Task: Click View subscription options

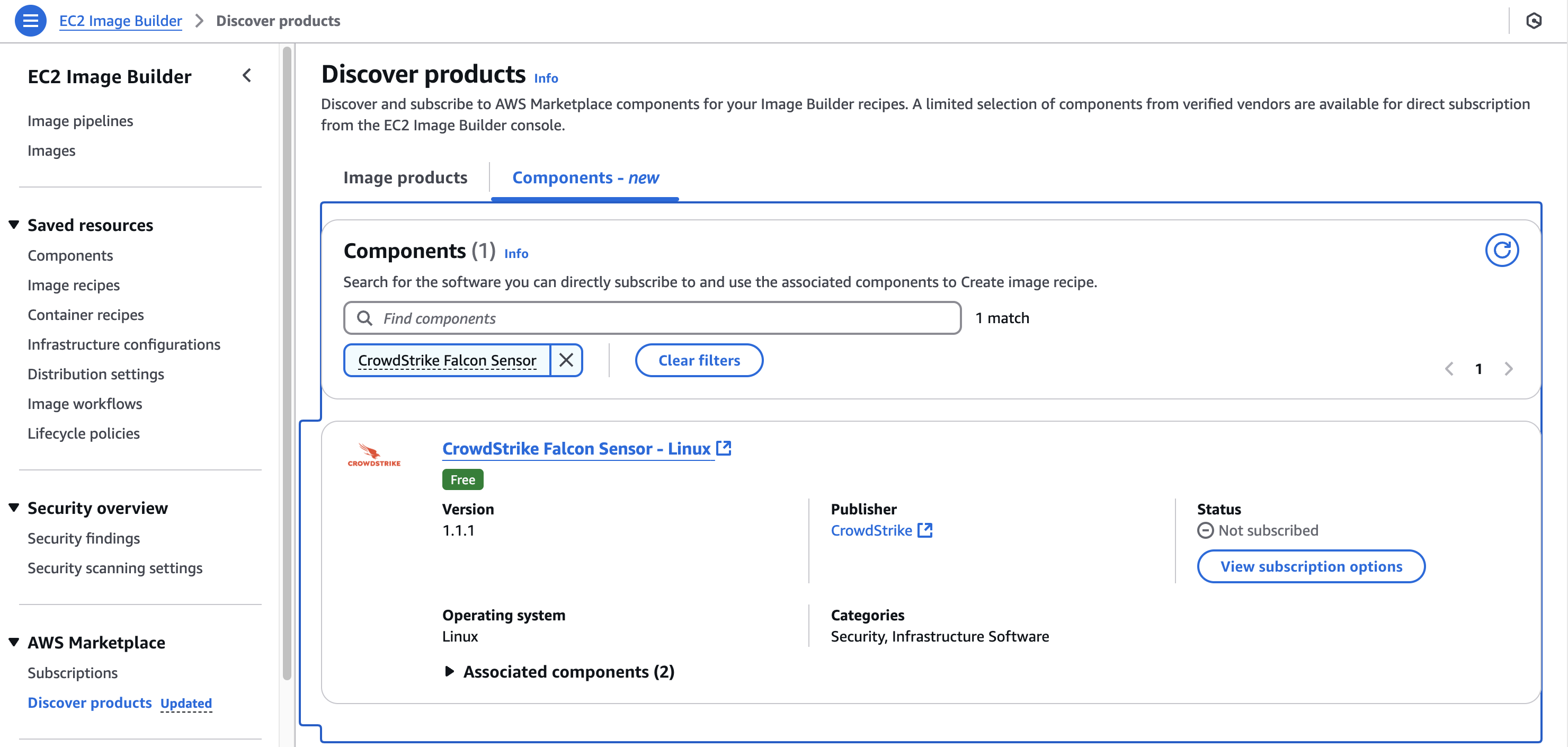Action: [1311, 566]
